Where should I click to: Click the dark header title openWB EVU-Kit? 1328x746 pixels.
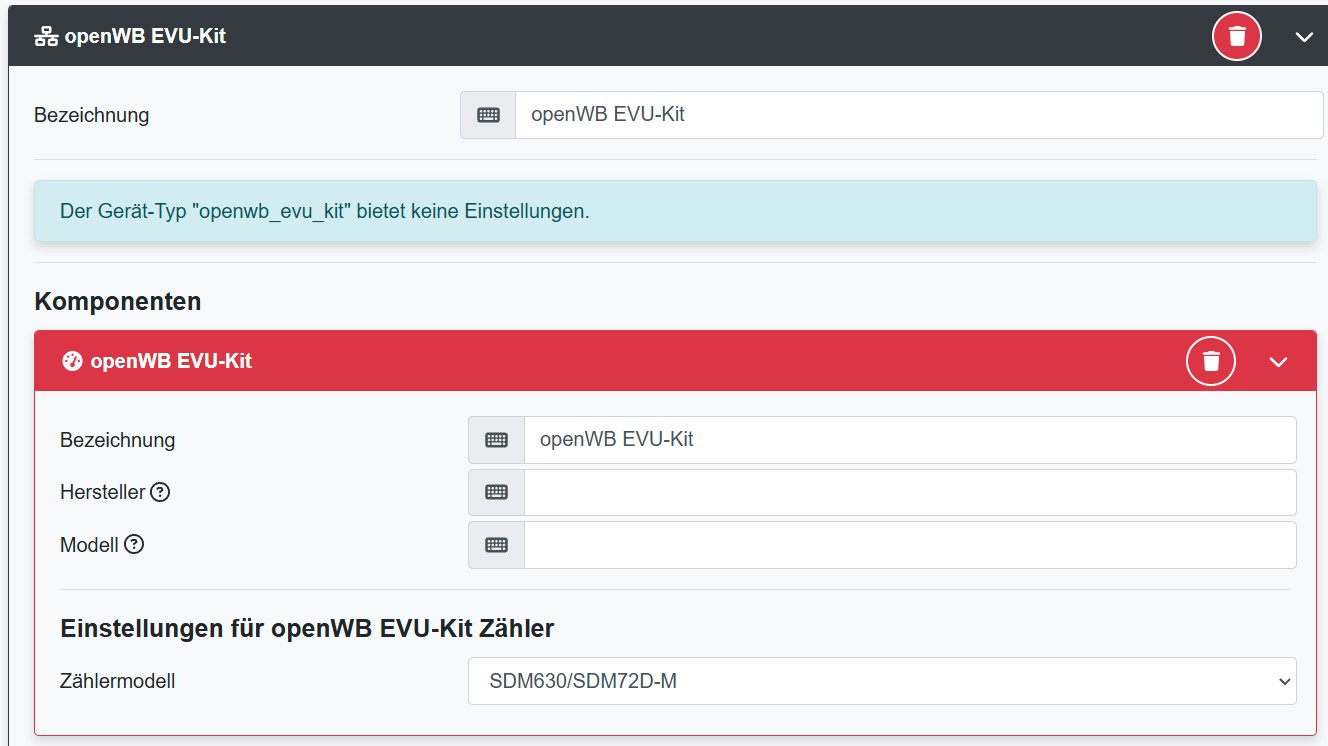(145, 36)
